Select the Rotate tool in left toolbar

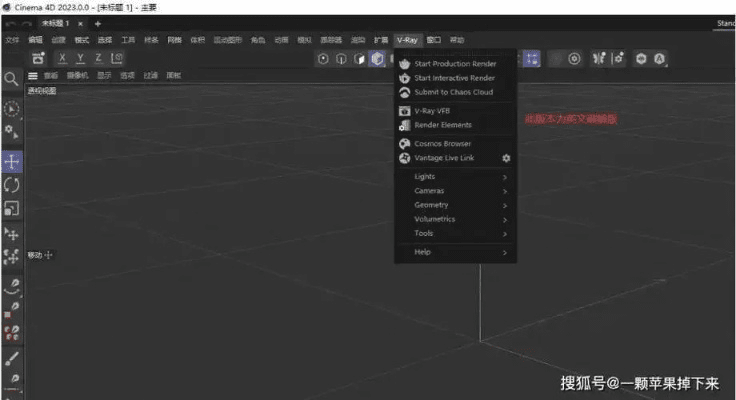point(12,184)
